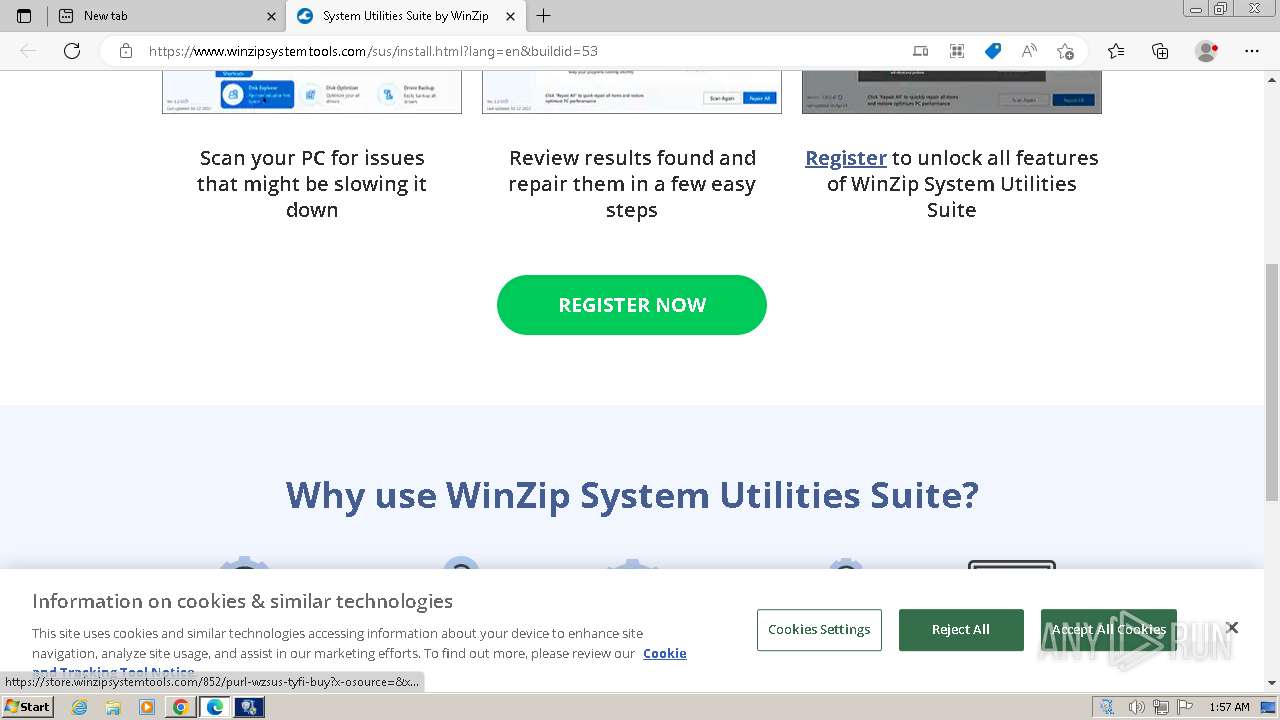
Task: Click the Review results found text
Action: point(632,184)
